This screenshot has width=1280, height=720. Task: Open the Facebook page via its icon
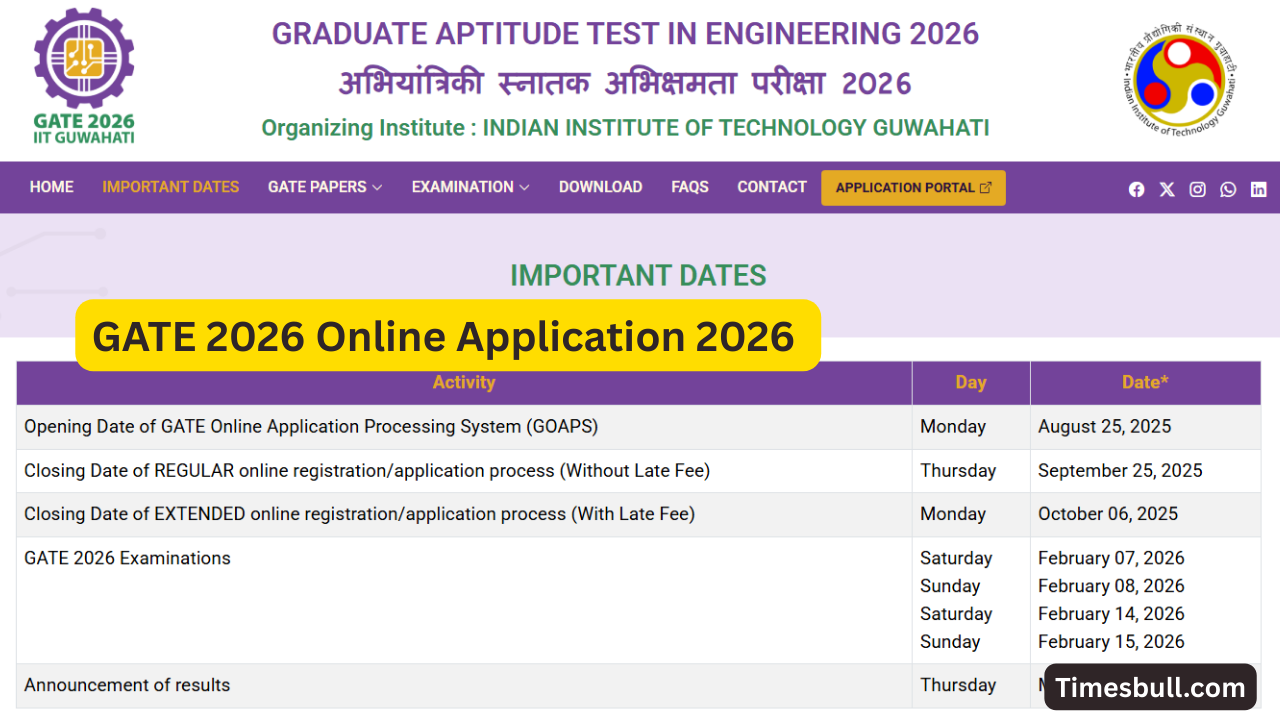coord(1136,188)
